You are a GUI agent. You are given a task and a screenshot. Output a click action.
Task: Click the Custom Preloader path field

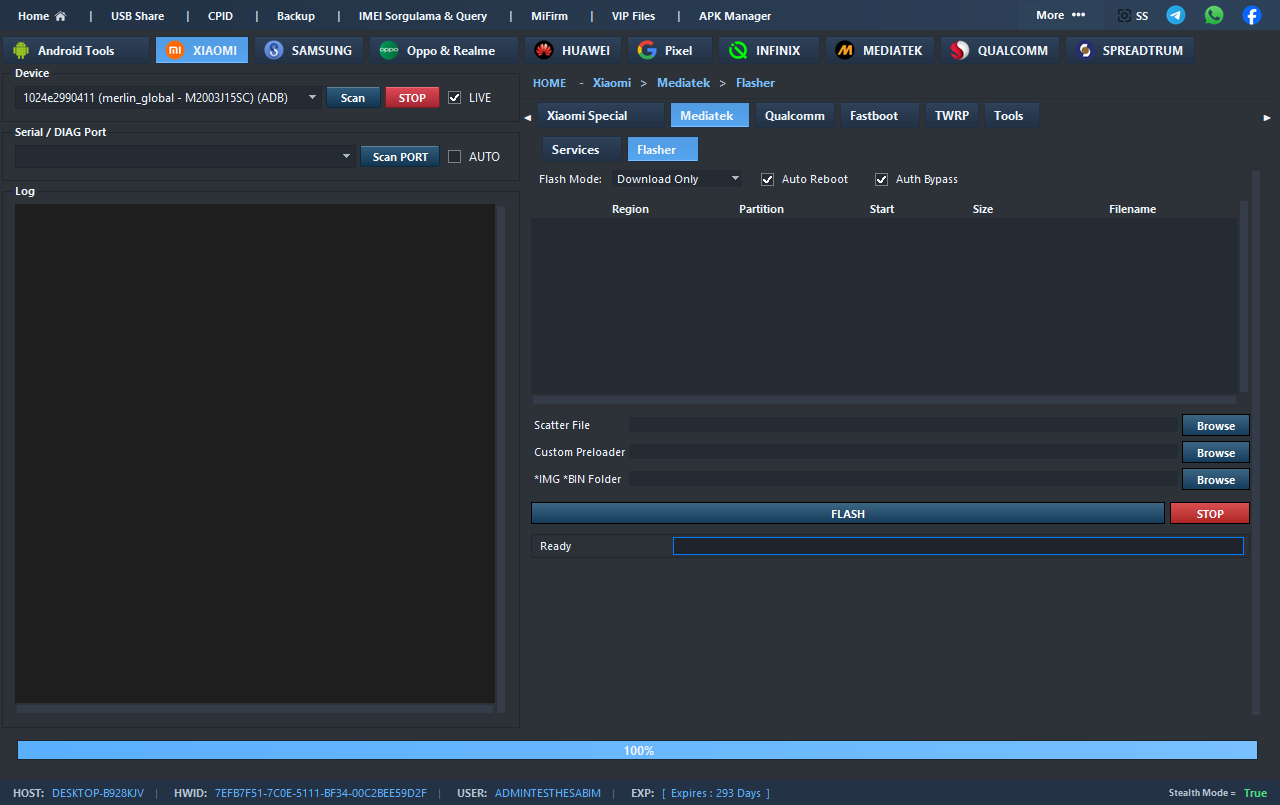pos(903,452)
